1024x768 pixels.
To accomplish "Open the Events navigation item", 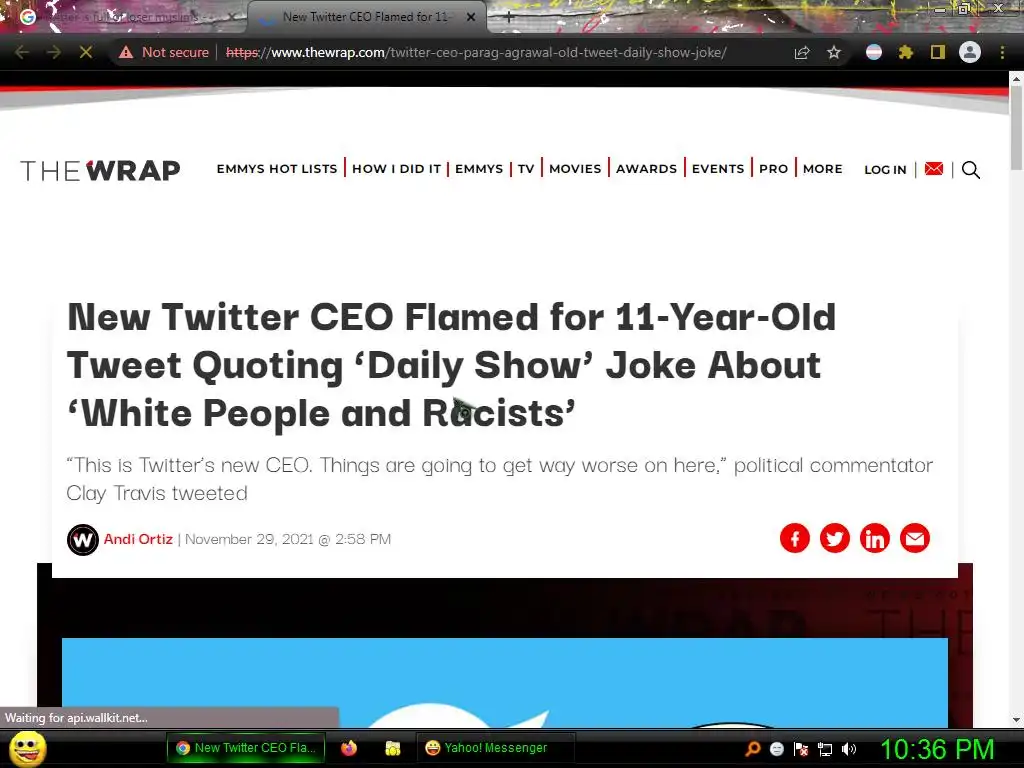I will [718, 168].
